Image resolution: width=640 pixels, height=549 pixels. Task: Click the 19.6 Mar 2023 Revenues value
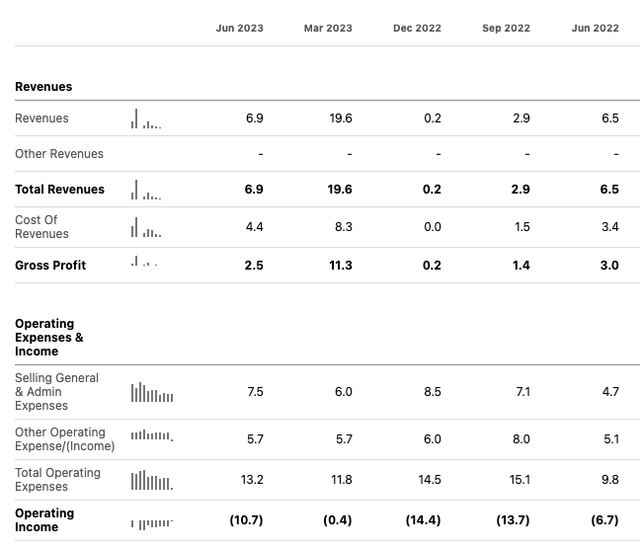pos(341,119)
